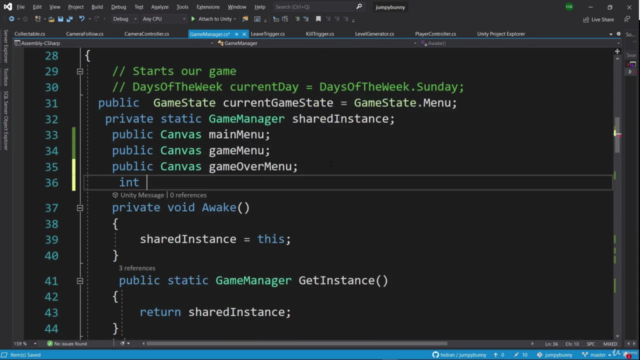Image resolution: width=640 pixels, height=360 pixels.
Task: Click the indent decrease toolbar icon
Action: tap(276, 19)
